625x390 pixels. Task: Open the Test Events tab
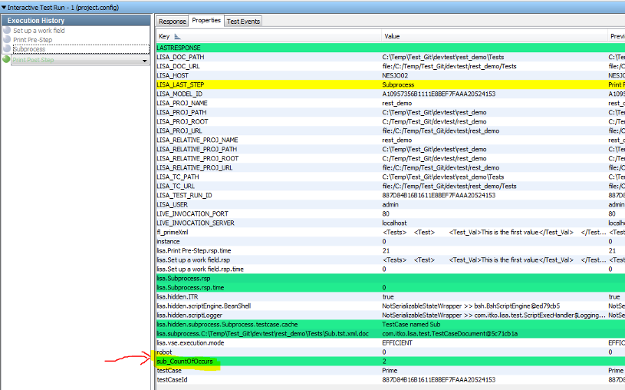pyautogui.click(x=243, y=21)
